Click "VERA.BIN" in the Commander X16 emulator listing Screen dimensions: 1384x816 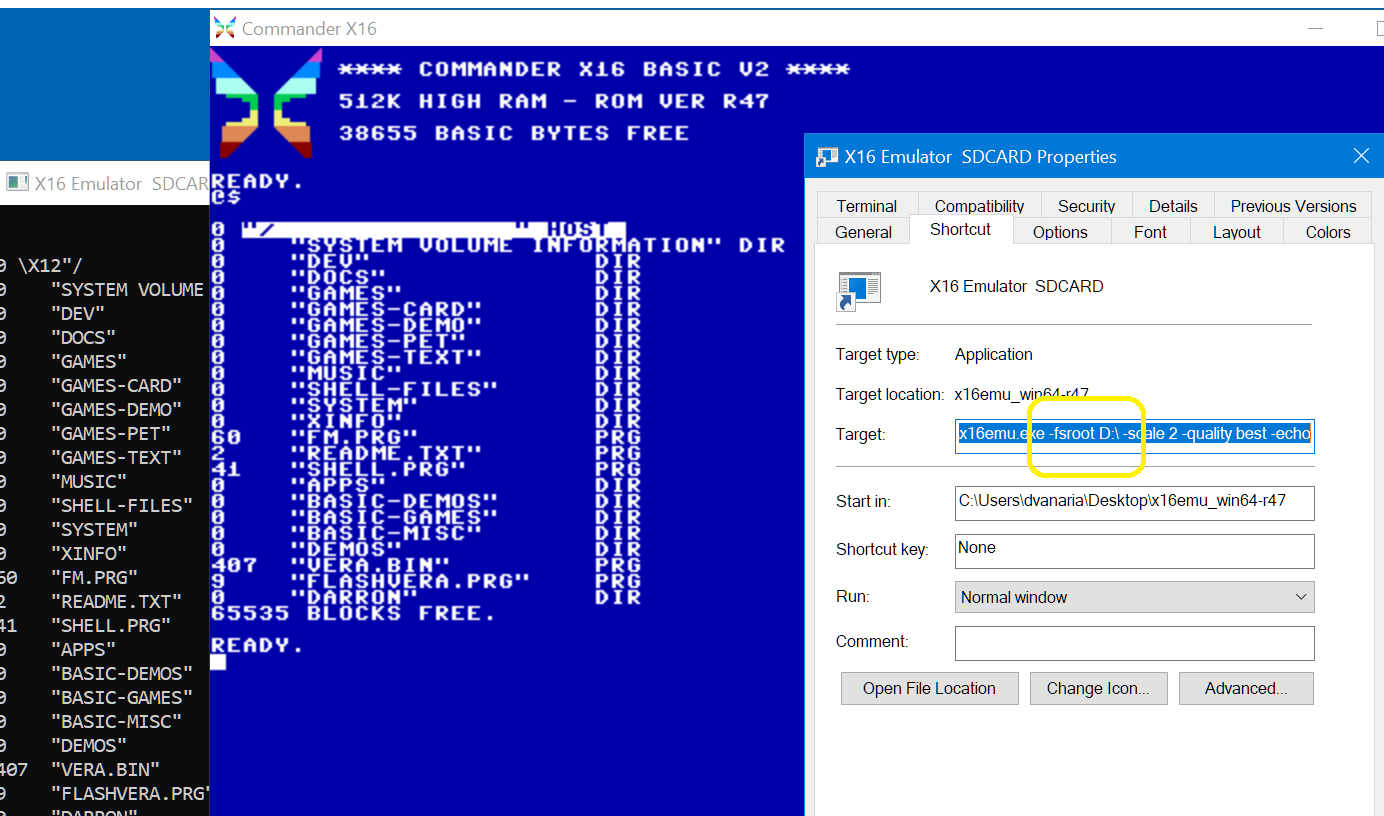coord(369,565)
